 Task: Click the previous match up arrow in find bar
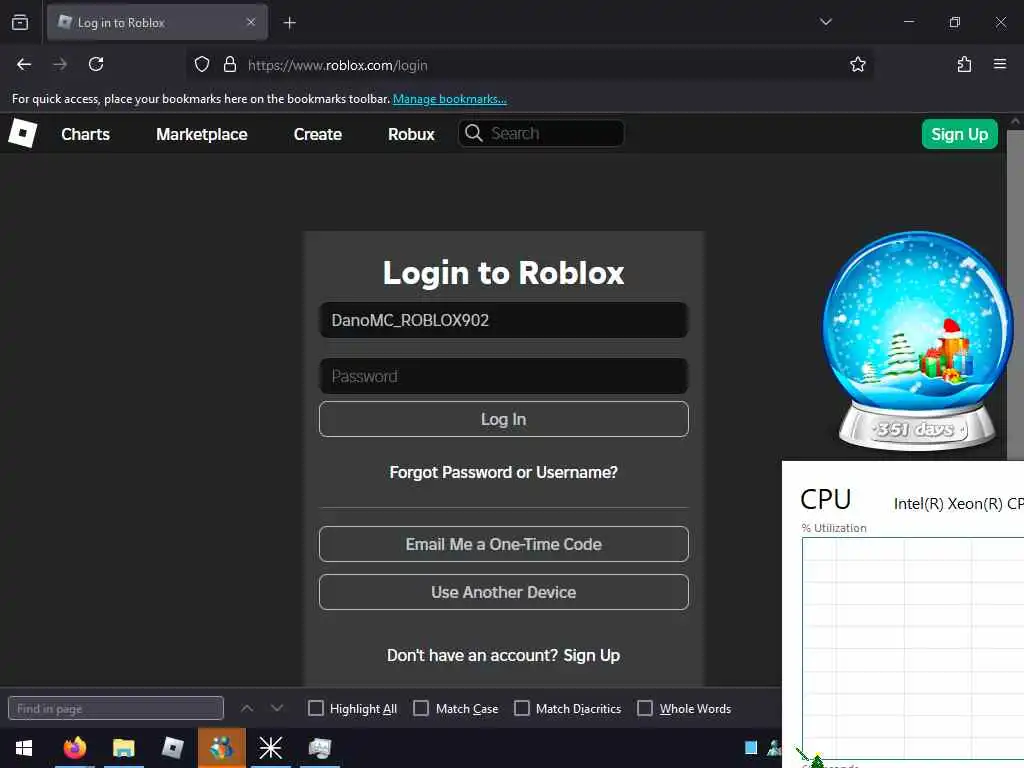247,708
